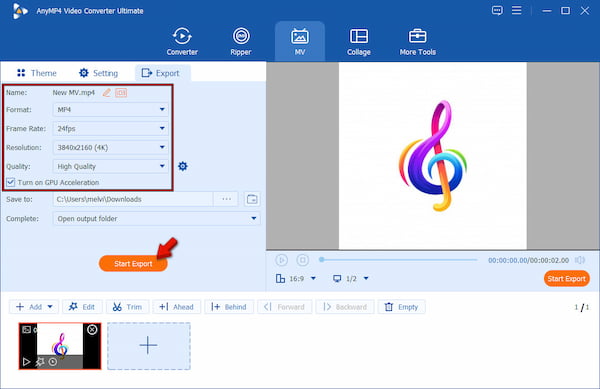Expand the Format dropdown showing MP4
Image resolution: width=600 pixels, height=389 pixels.
click(x=111, y=110)
